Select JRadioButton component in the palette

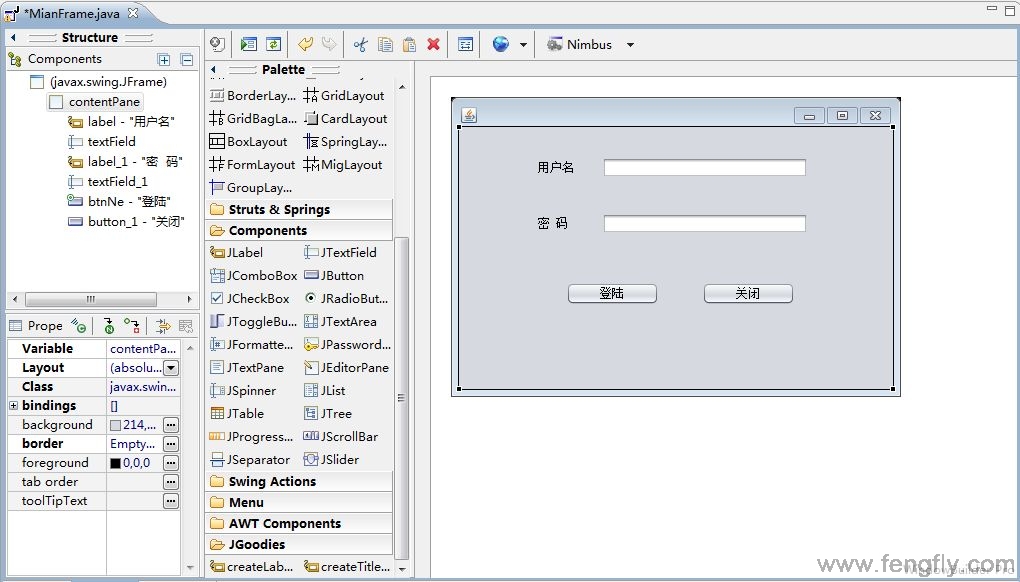tap(347, 298)
